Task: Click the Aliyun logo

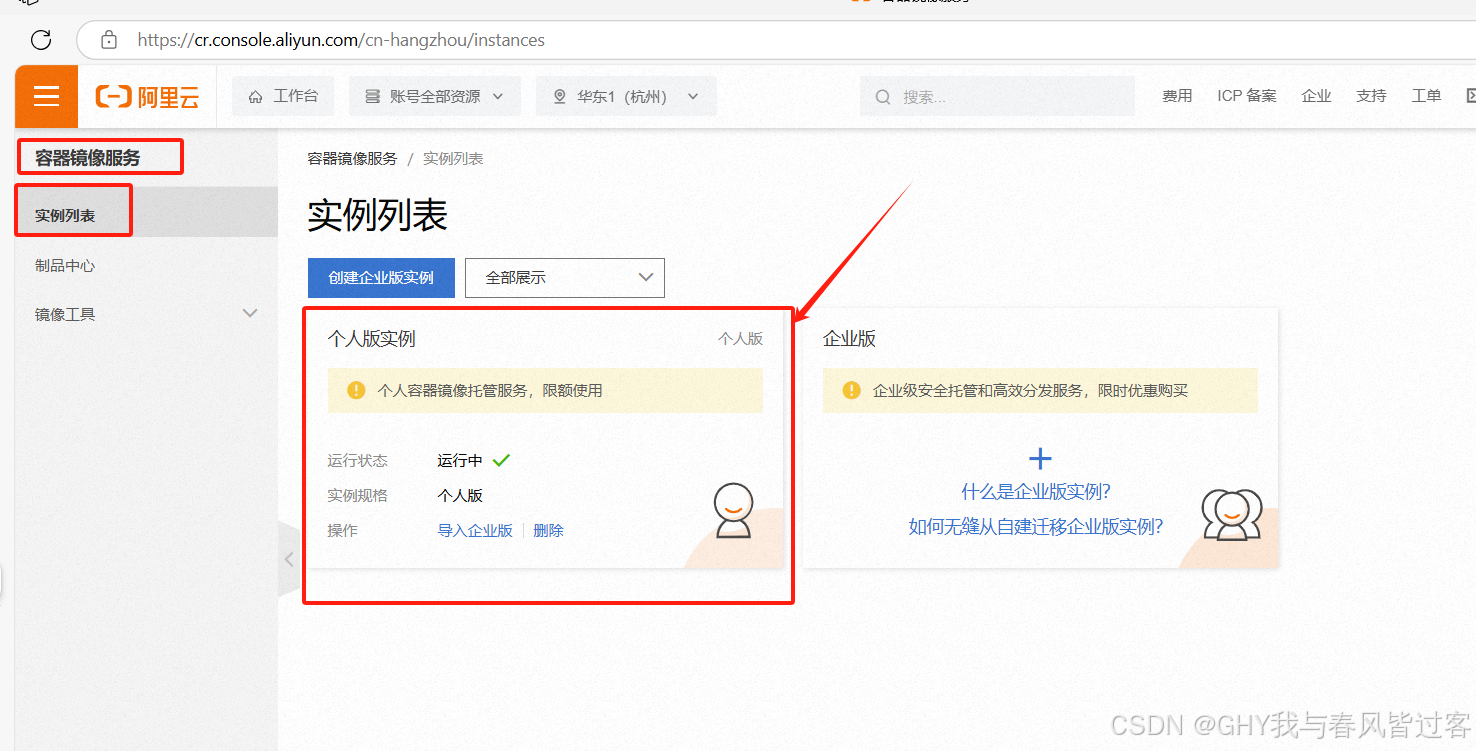Action: tap(147, 97)
